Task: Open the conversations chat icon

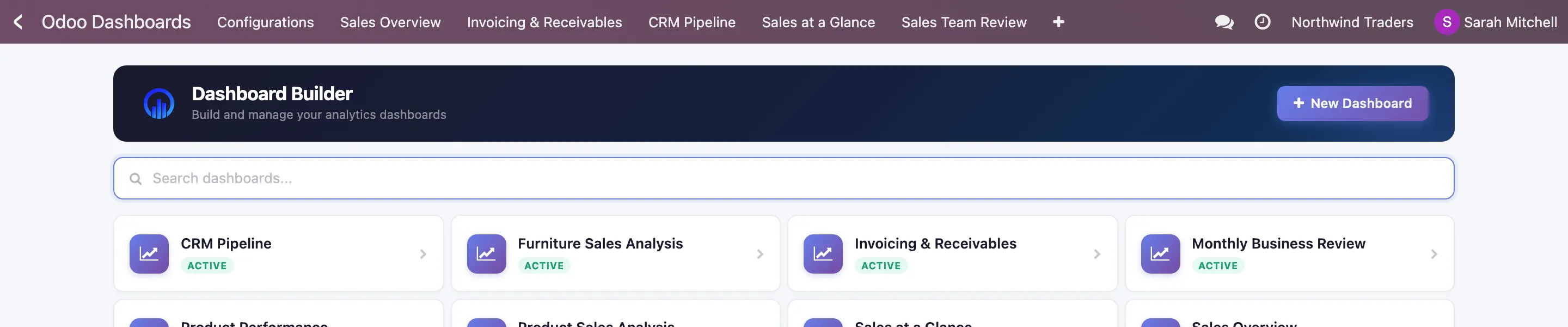Action: [1224, 22]
